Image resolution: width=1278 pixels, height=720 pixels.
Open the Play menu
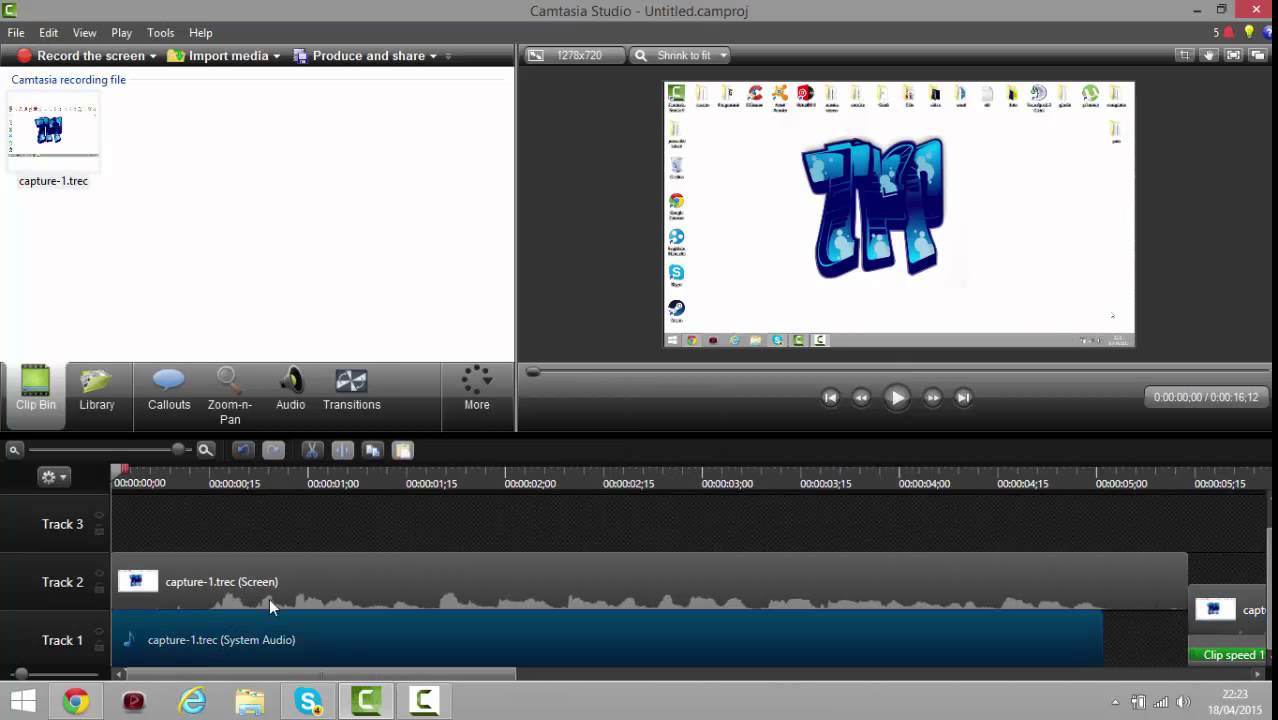(122, 32)
